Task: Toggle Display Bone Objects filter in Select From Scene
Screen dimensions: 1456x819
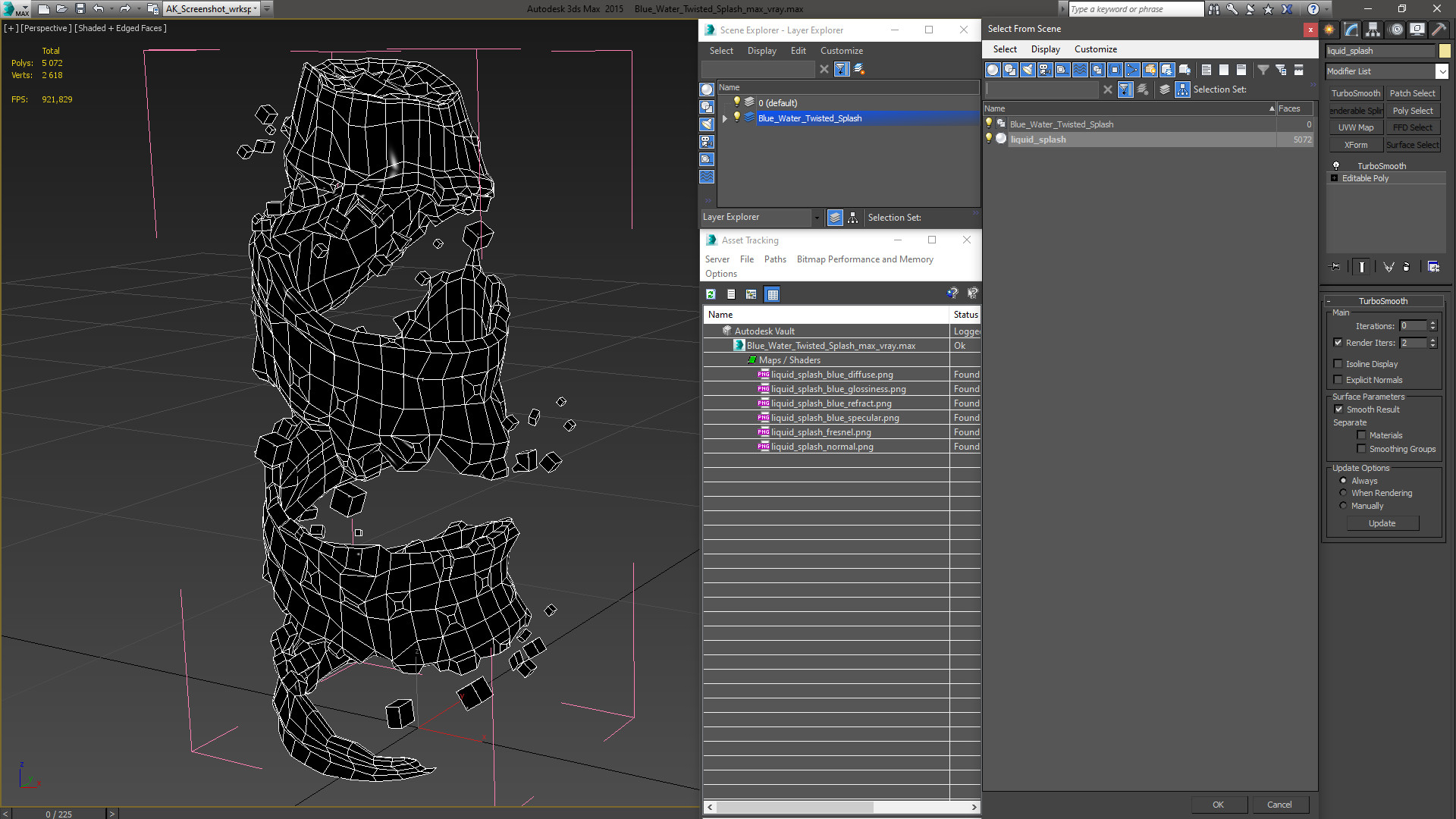Action: pyautogui.click(x=1132, y=70)
